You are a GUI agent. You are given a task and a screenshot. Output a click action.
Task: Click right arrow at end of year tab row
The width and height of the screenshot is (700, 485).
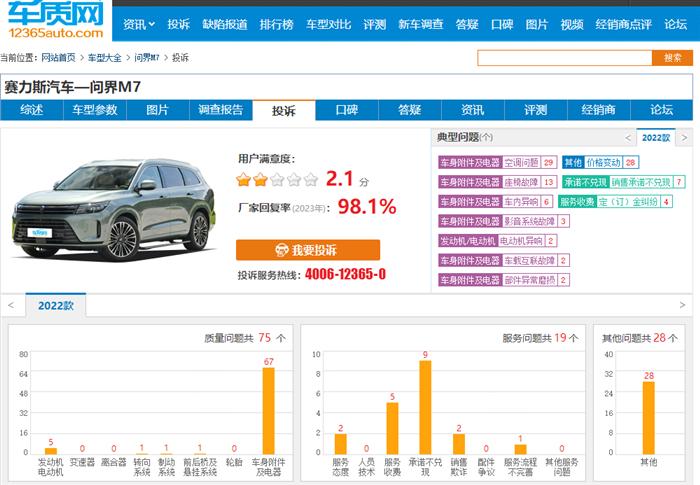(682, 305)
